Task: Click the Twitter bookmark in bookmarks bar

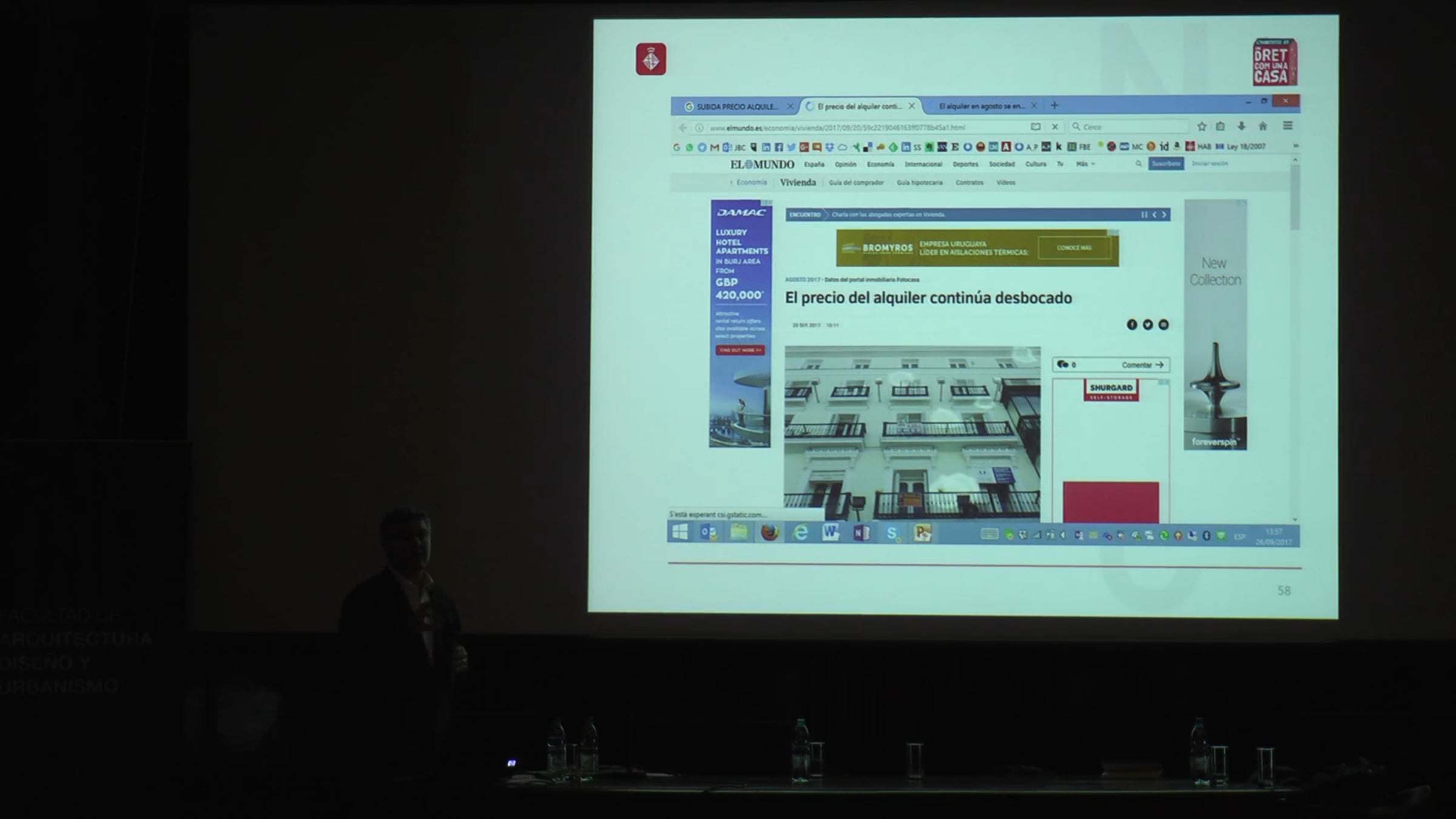Action: pos(791,147)
